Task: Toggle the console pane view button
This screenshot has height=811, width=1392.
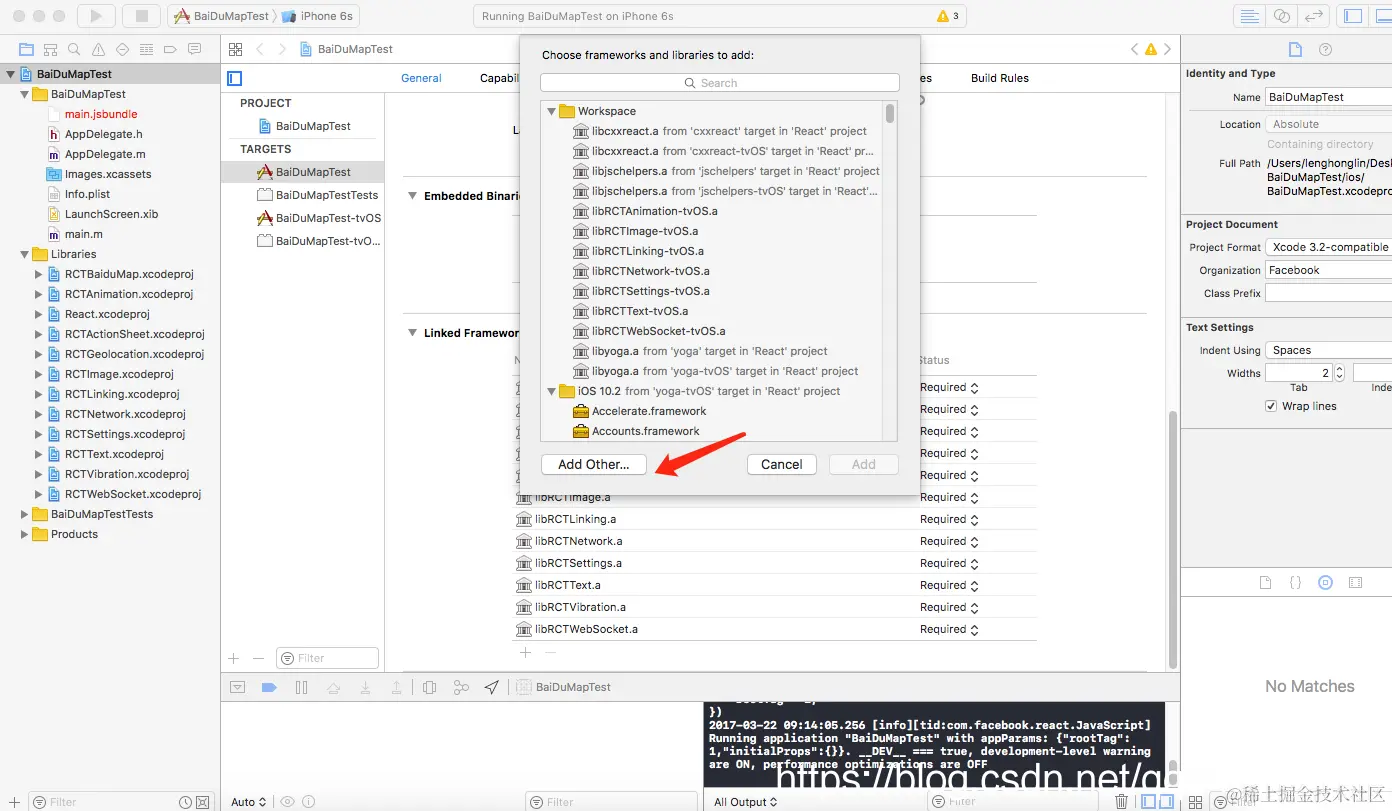Action: (1168, 801)
